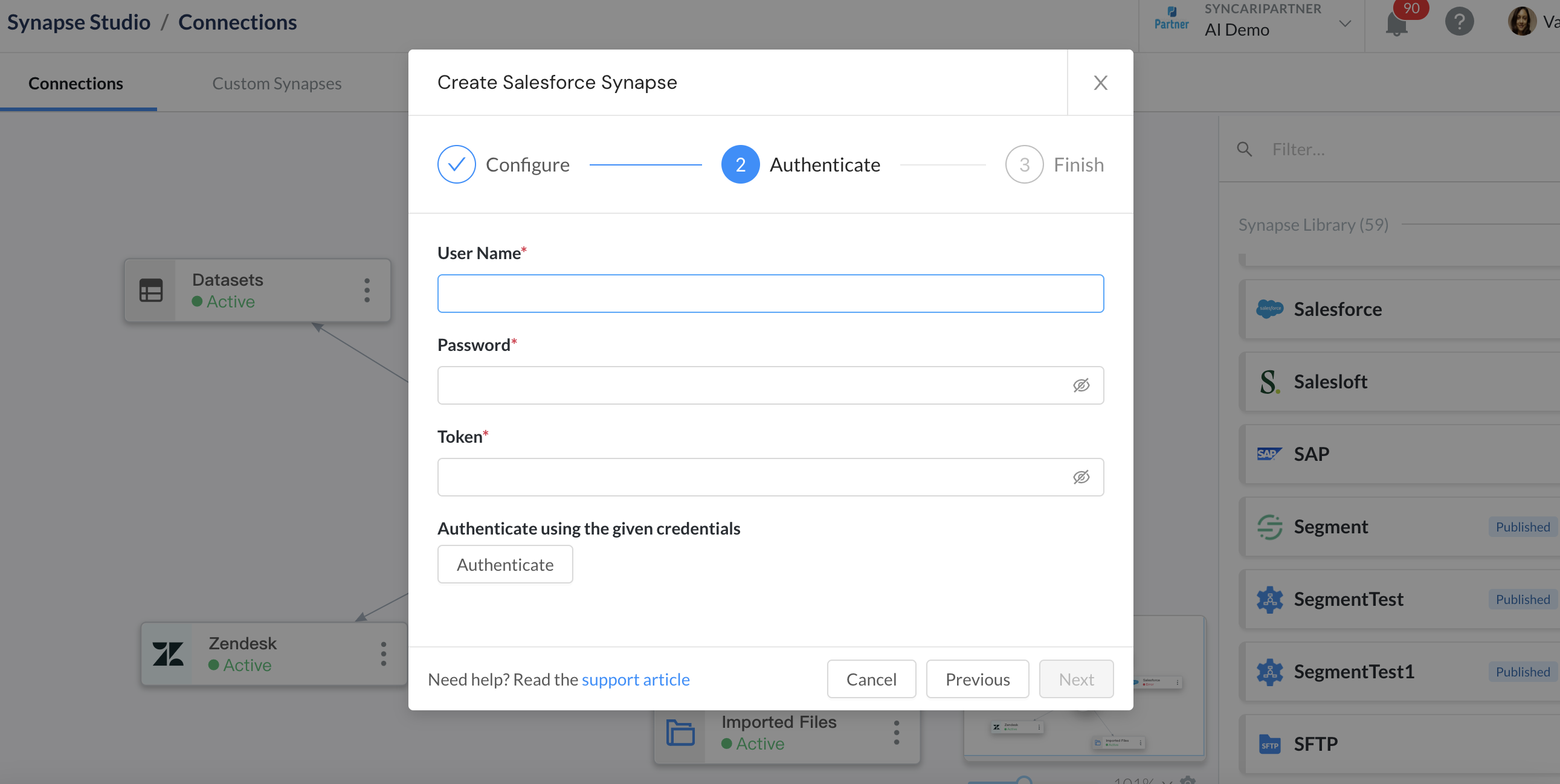This screenshot has height=784, width=1560.
Task: Select SFTP in the Synapse Library
Action: tap(1399, 744)
